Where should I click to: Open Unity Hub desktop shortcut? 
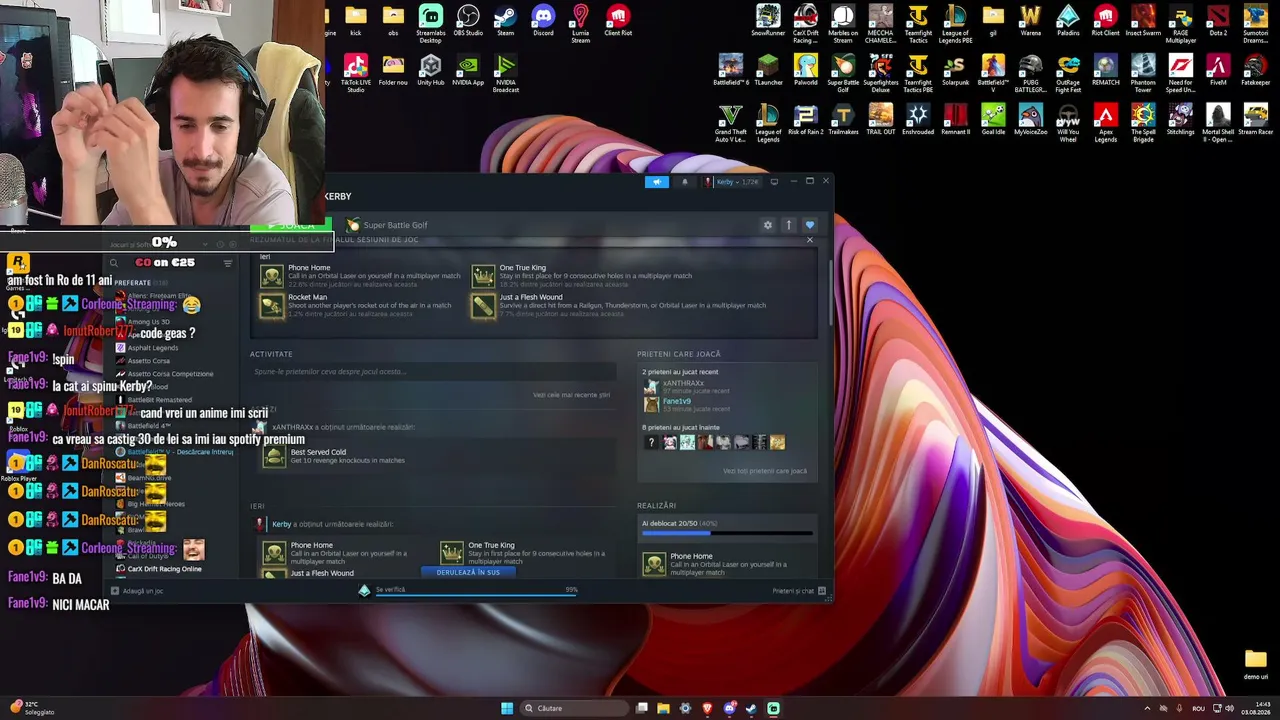pos(431,71)
